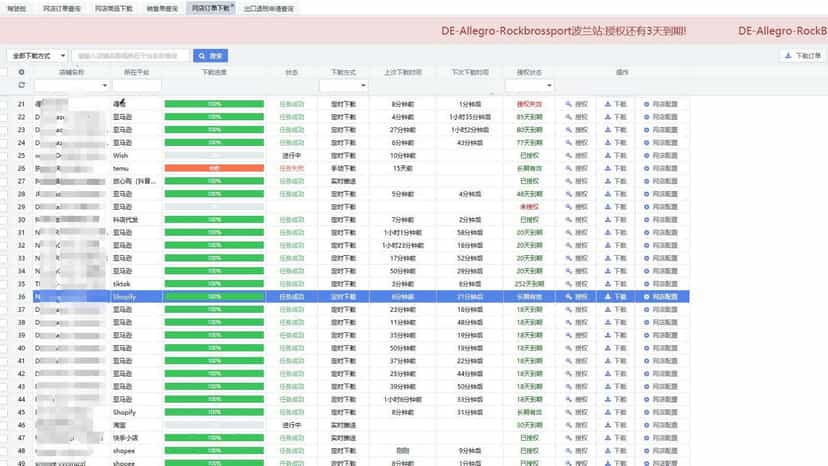Click the 'tiktok' platform cell in row 35

(x=121, y=284)
